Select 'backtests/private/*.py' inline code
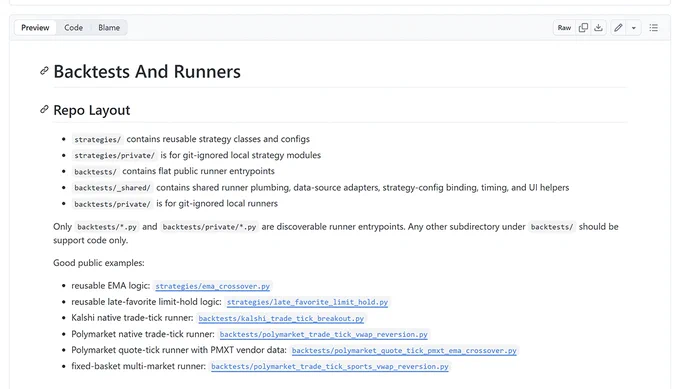This screenshot has width=680, height=389. (209, 227)
